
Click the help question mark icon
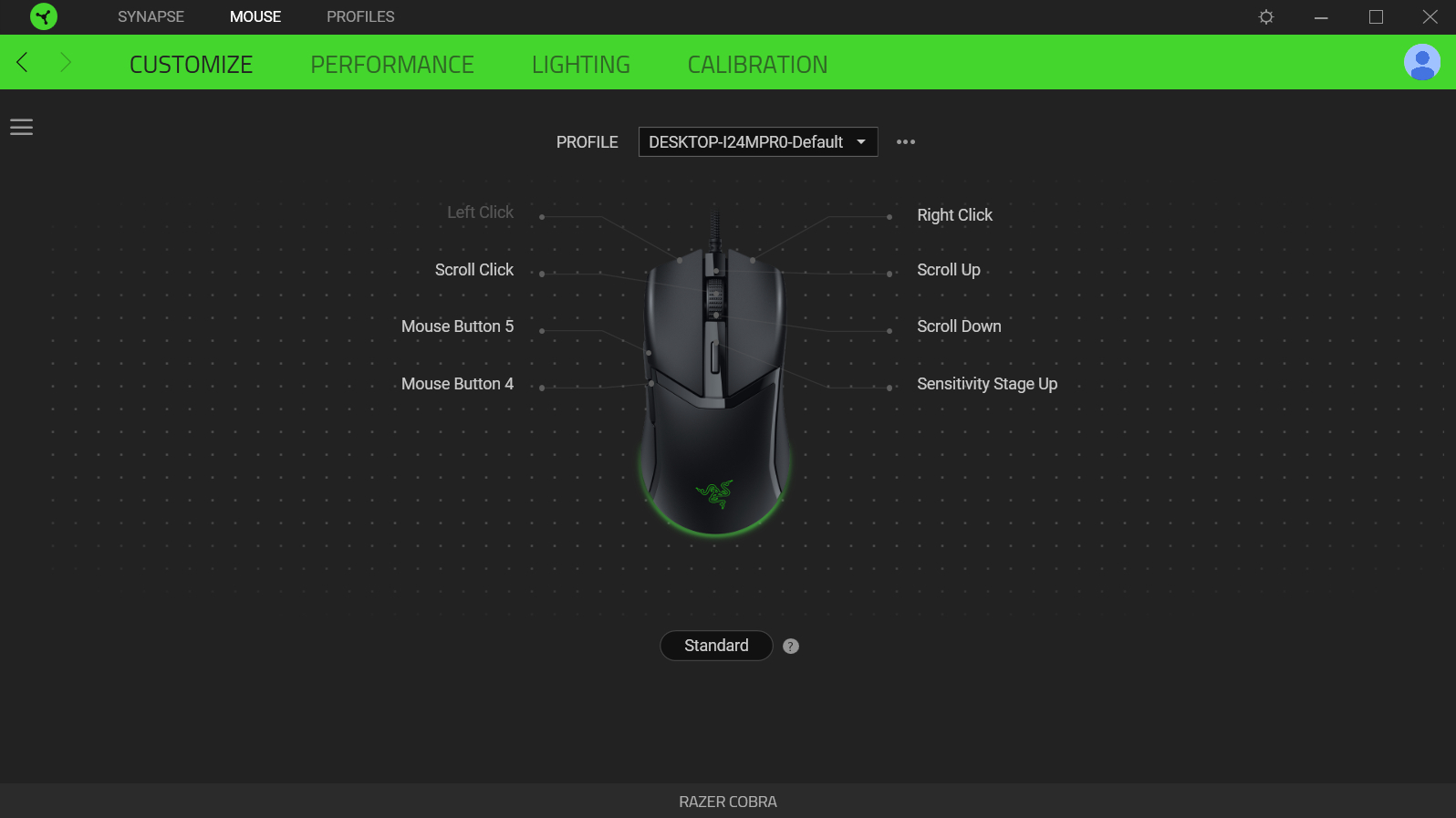pyautogui.click(x=791, y=646)
